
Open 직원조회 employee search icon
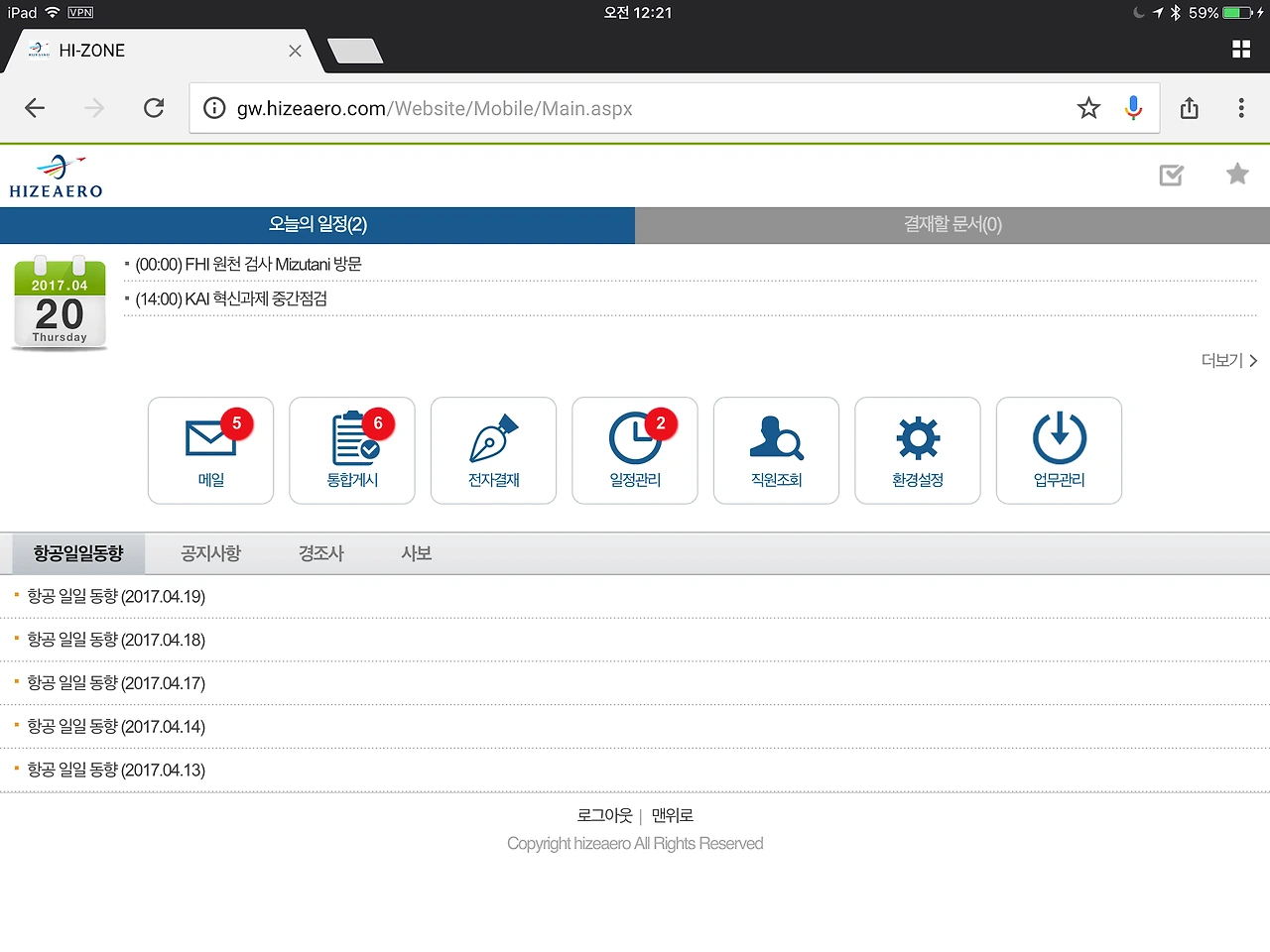coord(777,450)
